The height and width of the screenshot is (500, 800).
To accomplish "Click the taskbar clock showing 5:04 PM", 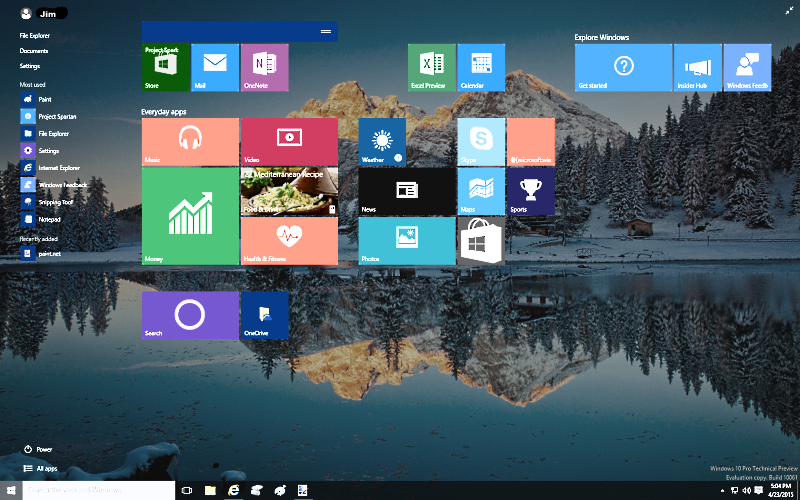I will (781, 490).
